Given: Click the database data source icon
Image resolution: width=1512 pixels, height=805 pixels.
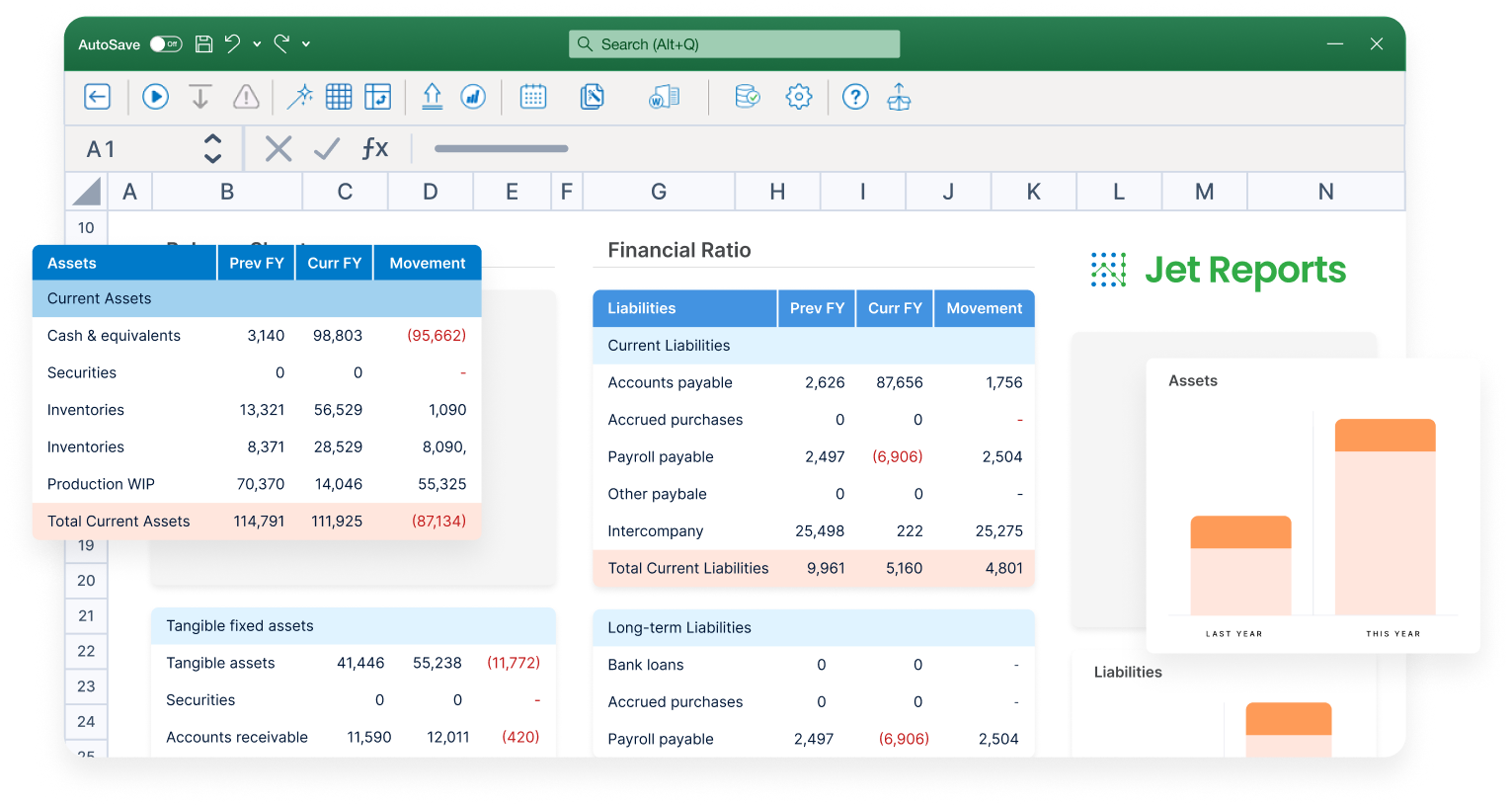Looking at the screenshot, I should [x=748, y=97].
